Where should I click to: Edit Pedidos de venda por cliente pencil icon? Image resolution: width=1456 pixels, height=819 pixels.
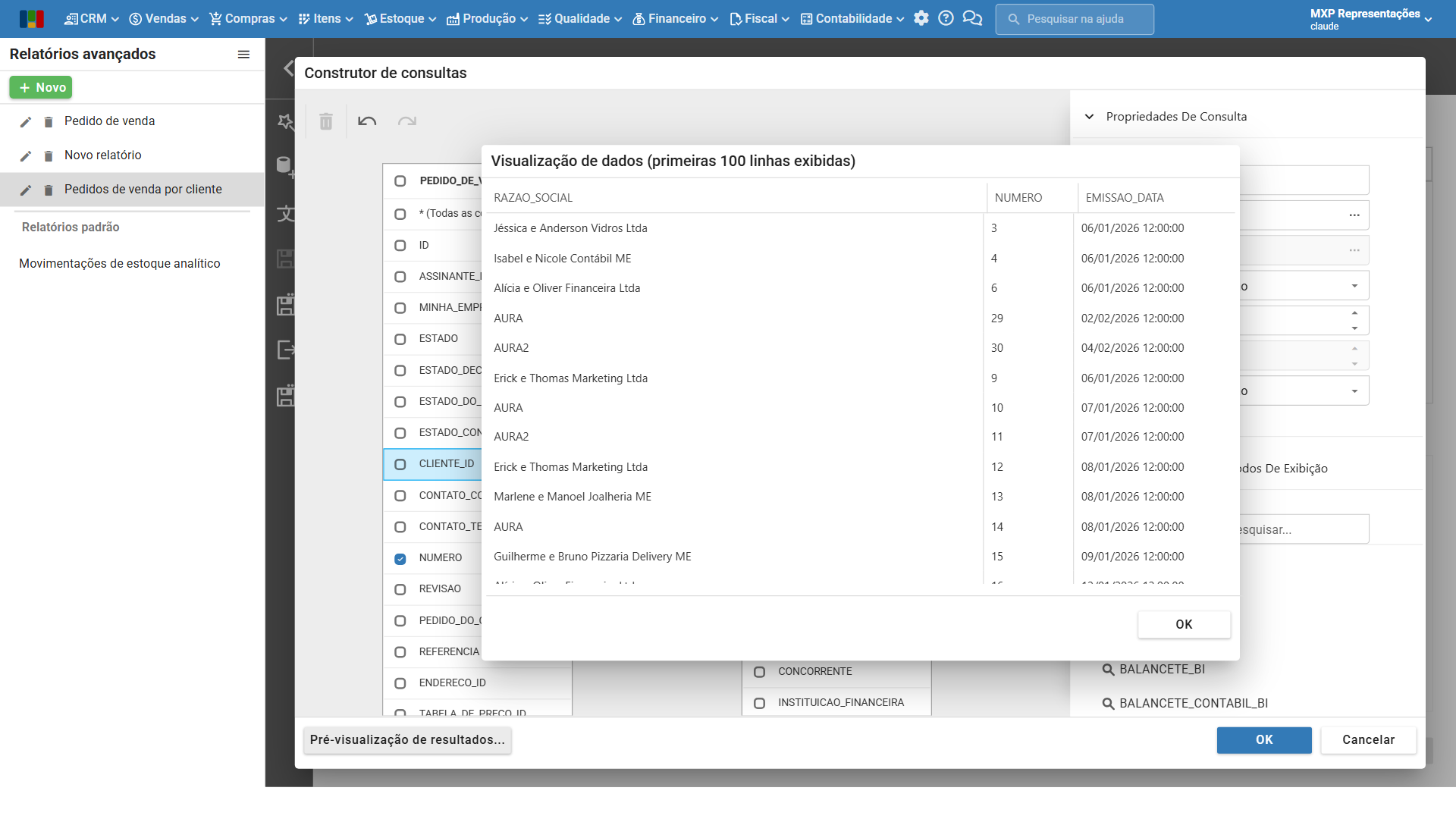26,190
